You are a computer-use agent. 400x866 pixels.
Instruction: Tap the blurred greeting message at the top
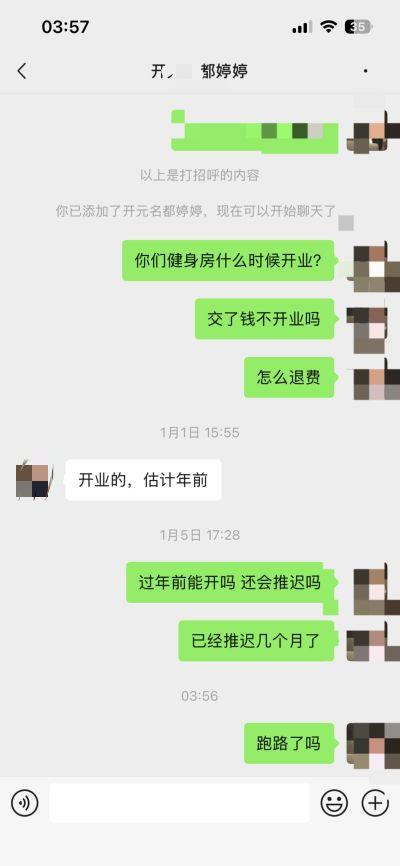tap(255, 131)
